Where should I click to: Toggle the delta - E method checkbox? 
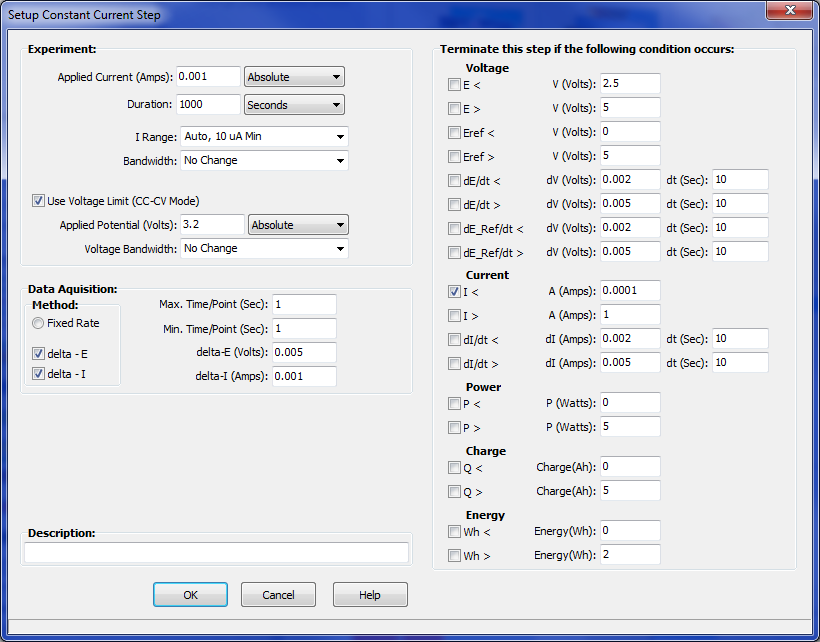[x=39, y=354]
